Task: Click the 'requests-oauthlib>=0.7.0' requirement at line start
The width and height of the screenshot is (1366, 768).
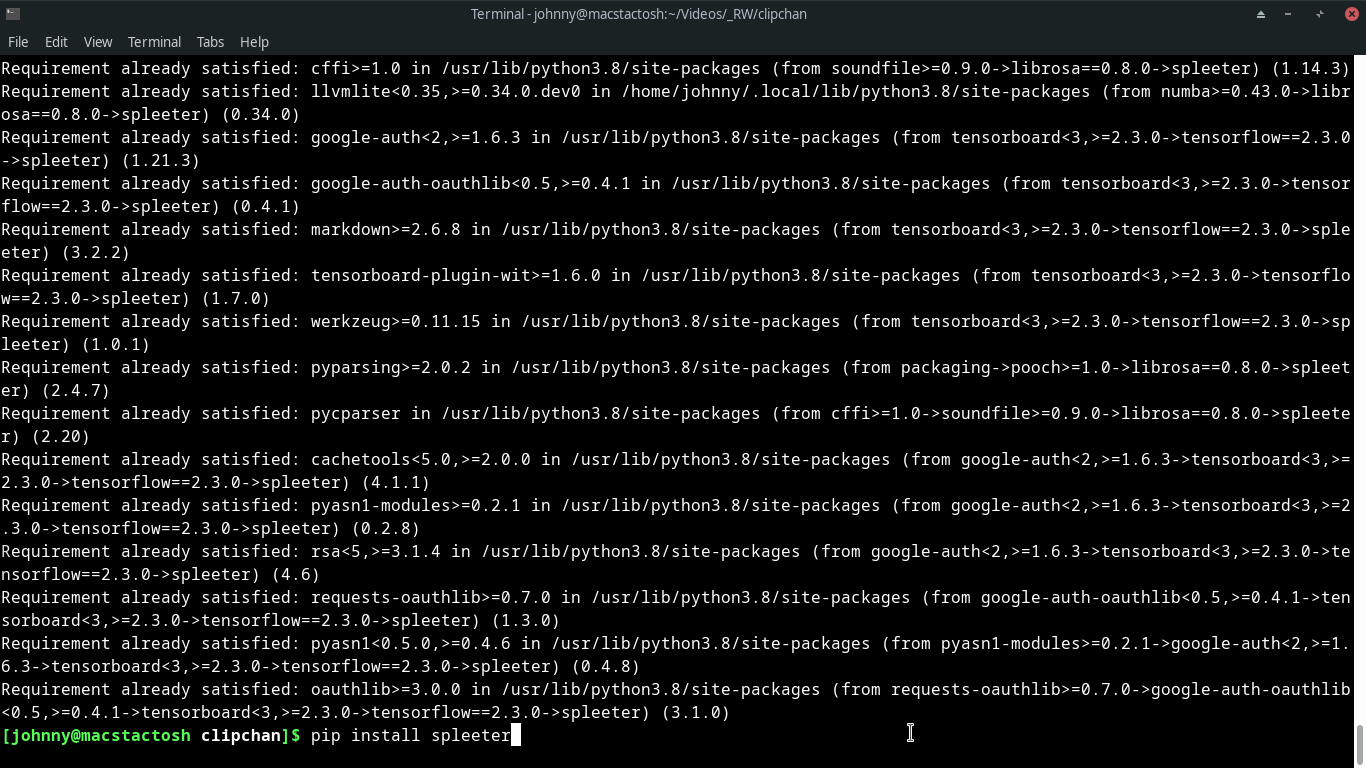Action: coord(431,598)
